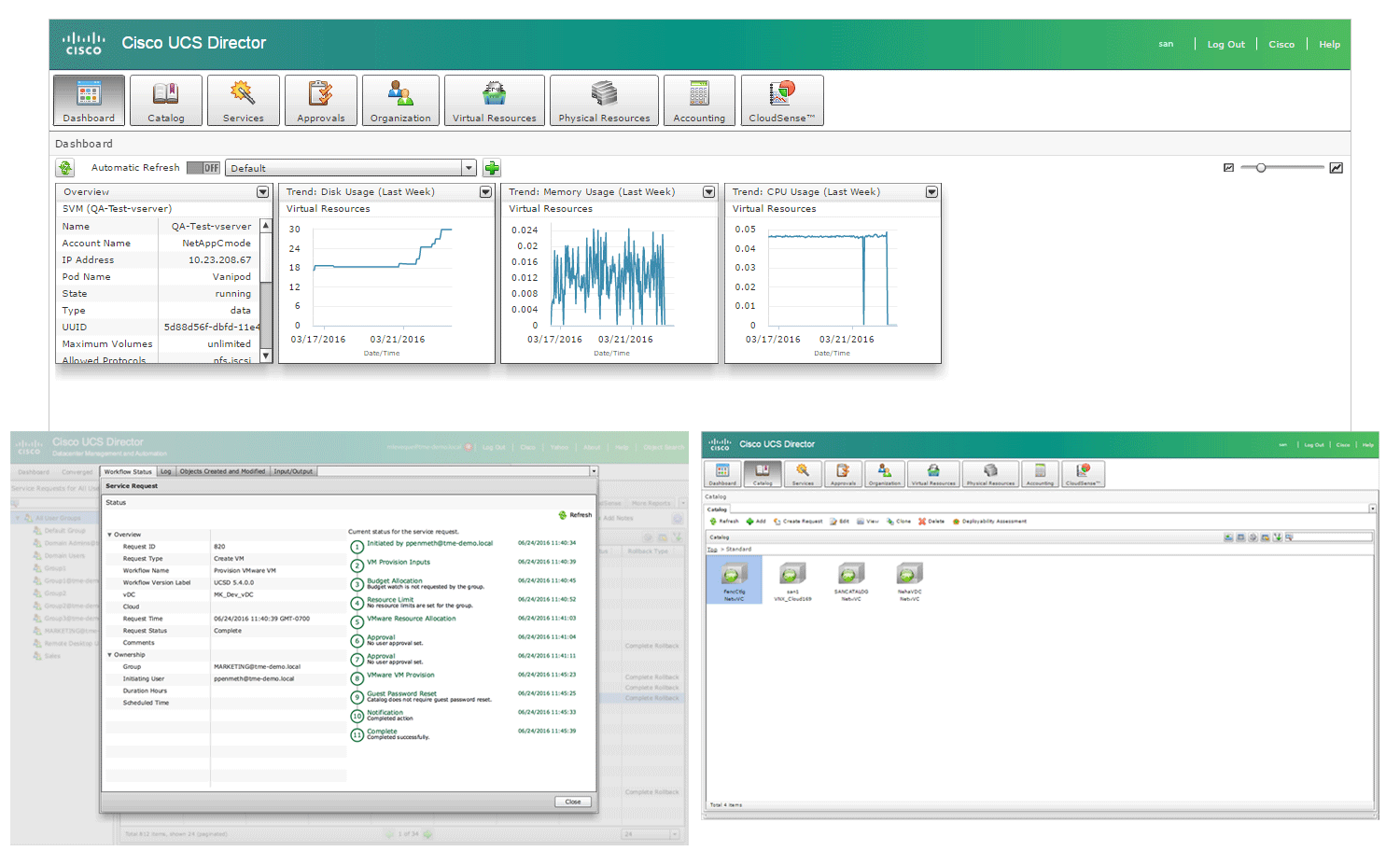
Task: Click the green dashboard refresh icon
Action: 65,168
